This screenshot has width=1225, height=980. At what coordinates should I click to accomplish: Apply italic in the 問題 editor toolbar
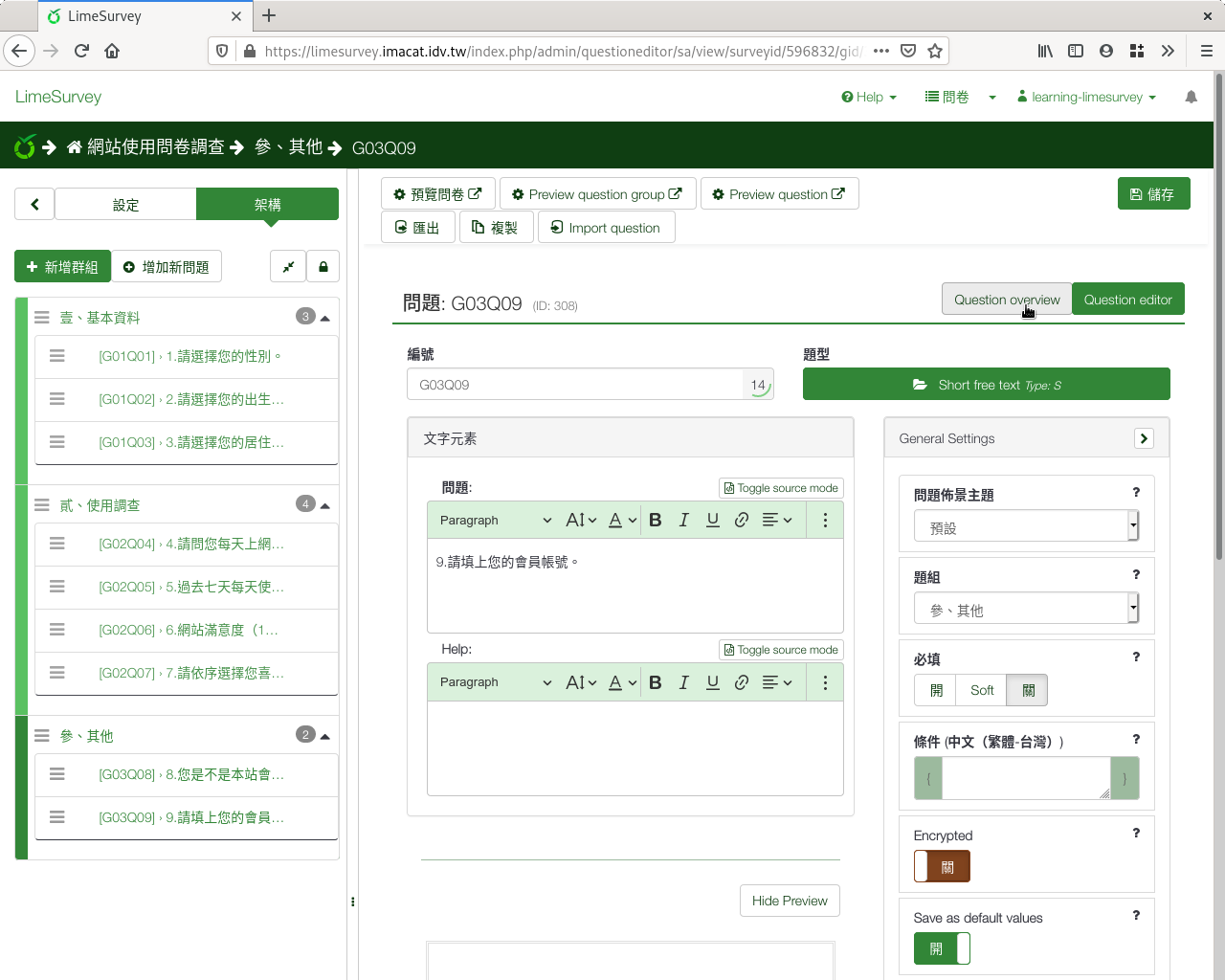683,520
